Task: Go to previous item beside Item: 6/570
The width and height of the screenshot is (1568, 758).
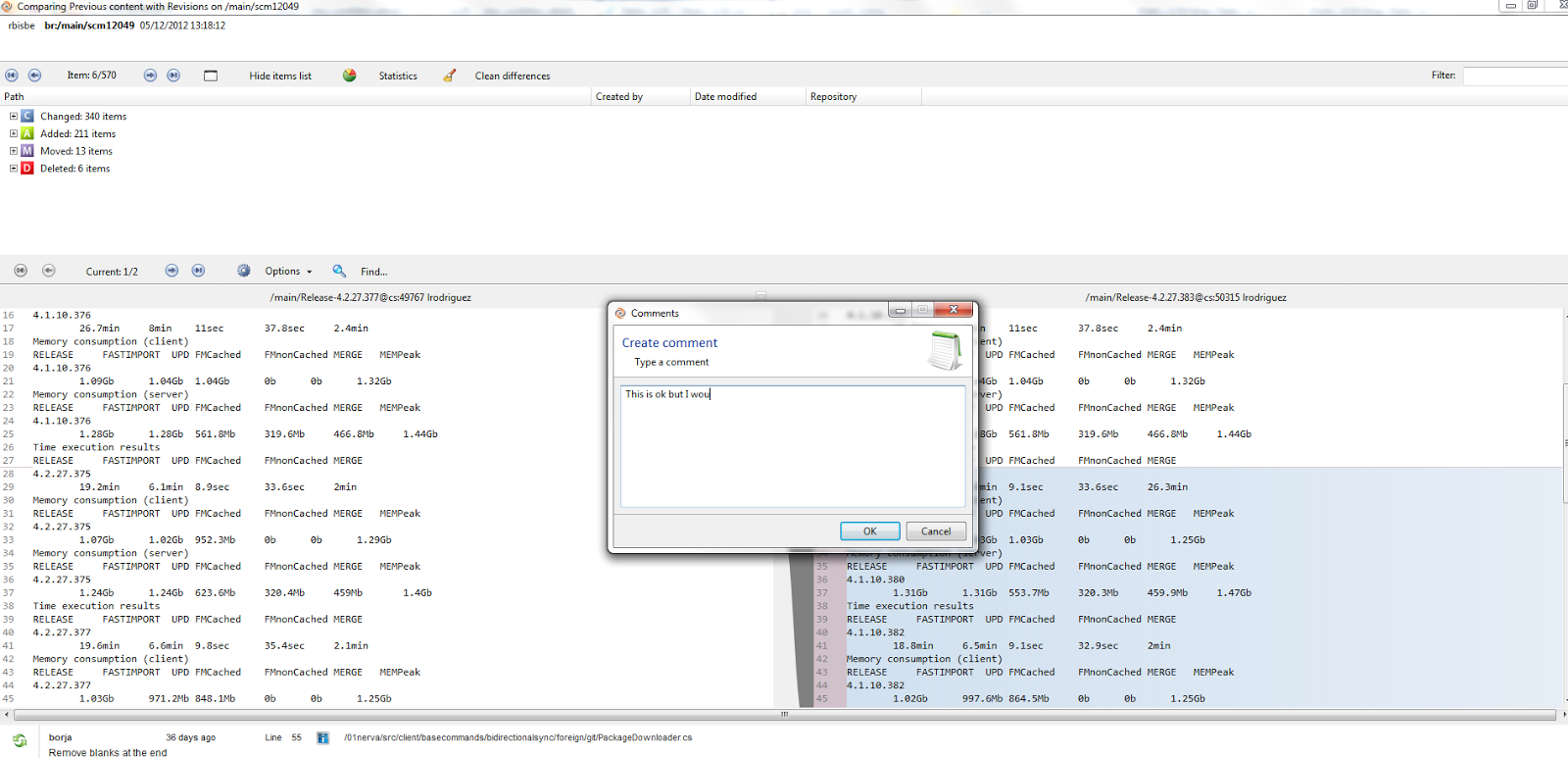Action: click(x=35, y=76)
